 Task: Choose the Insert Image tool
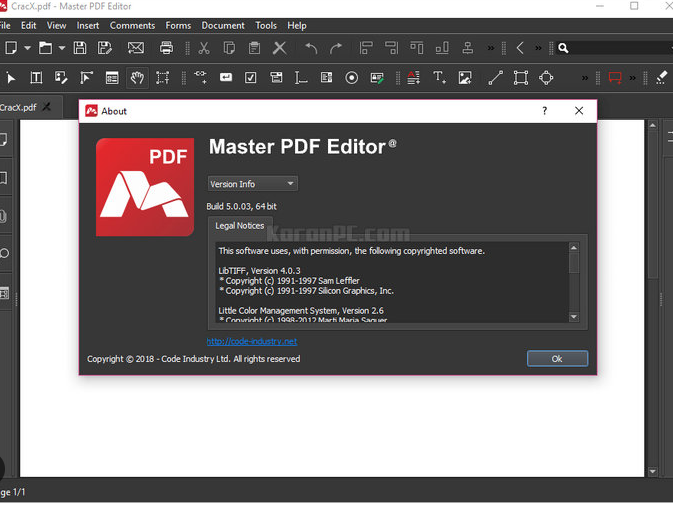tap(465, 78)
